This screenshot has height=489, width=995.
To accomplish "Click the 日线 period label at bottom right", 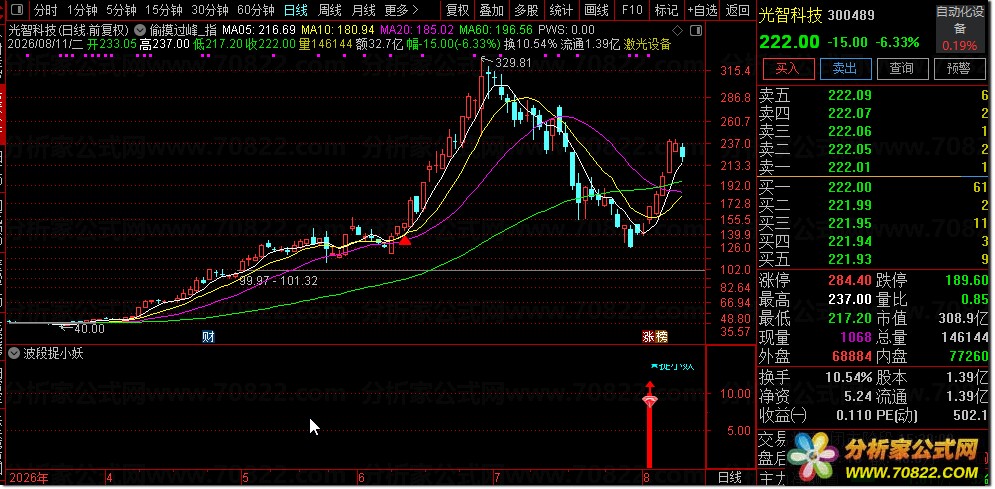I will (730, 477).
